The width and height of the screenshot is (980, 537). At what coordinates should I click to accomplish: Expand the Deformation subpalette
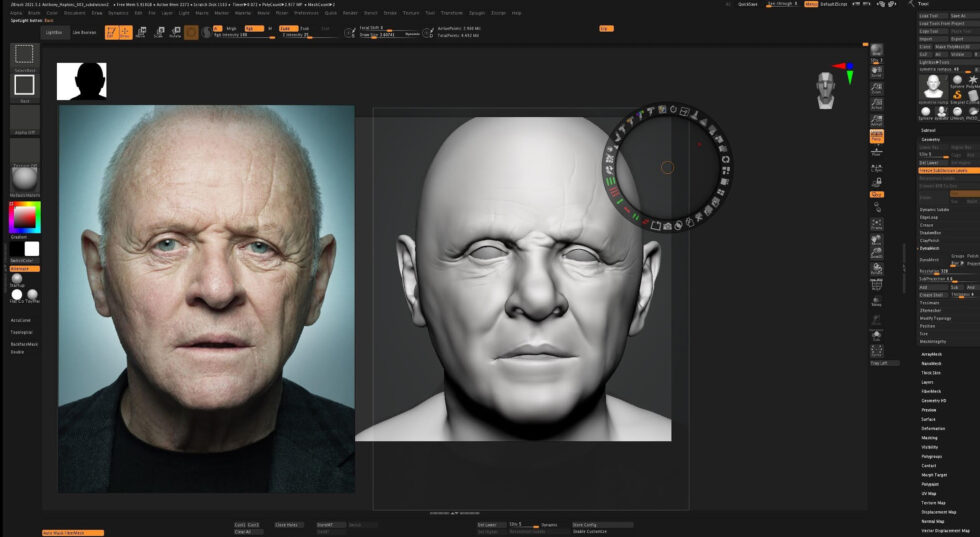point(933,428)
